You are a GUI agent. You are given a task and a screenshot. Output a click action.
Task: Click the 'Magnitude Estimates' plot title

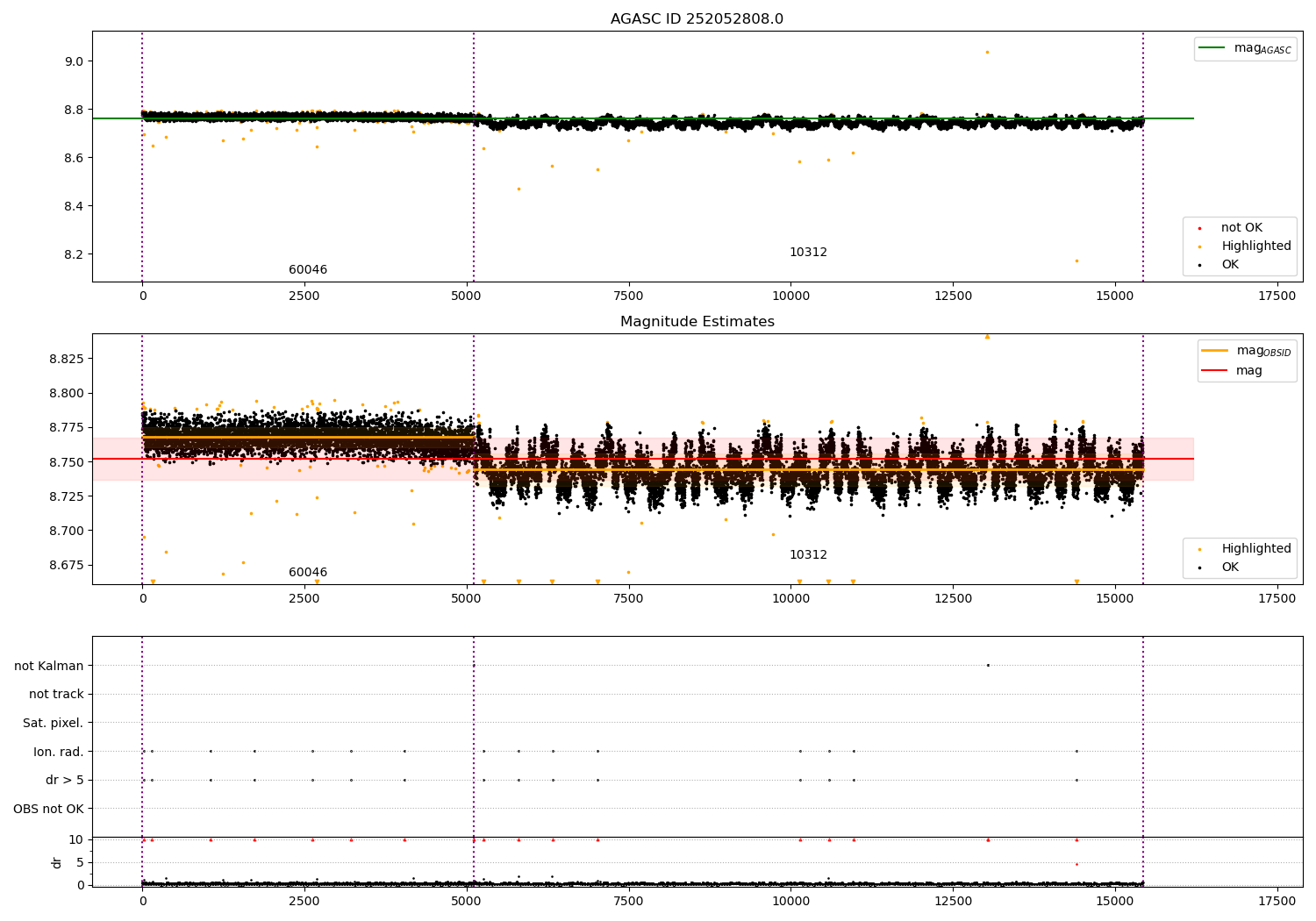pos(697,322)
